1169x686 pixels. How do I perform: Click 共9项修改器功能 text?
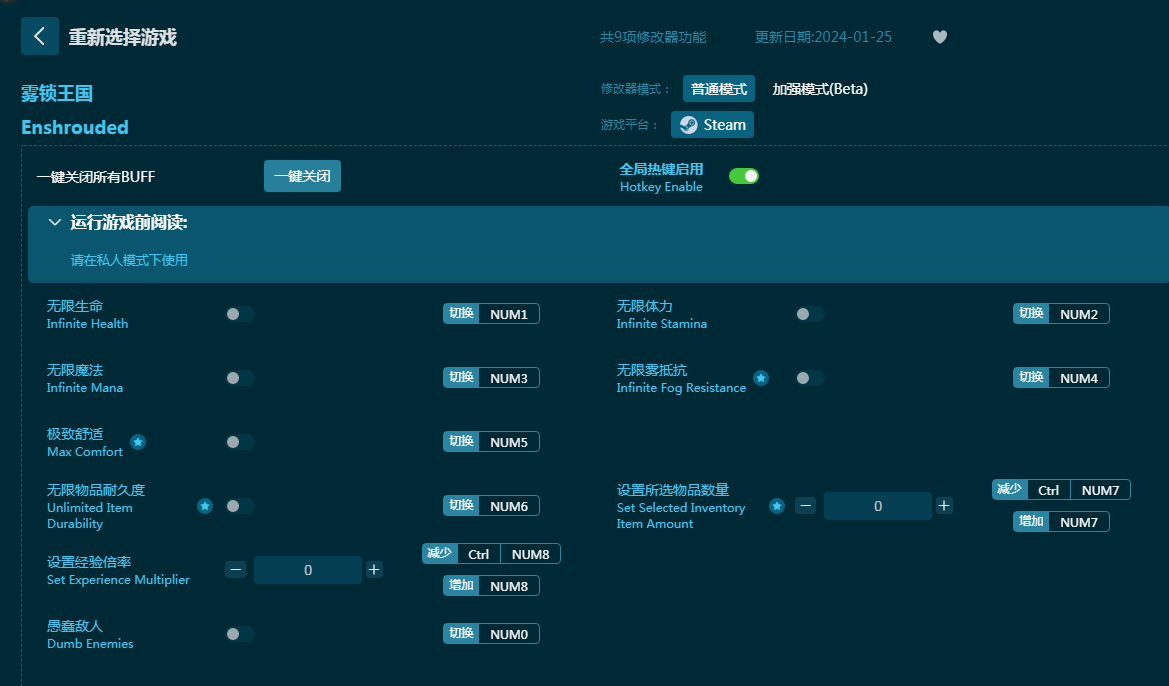pos(653,37)
